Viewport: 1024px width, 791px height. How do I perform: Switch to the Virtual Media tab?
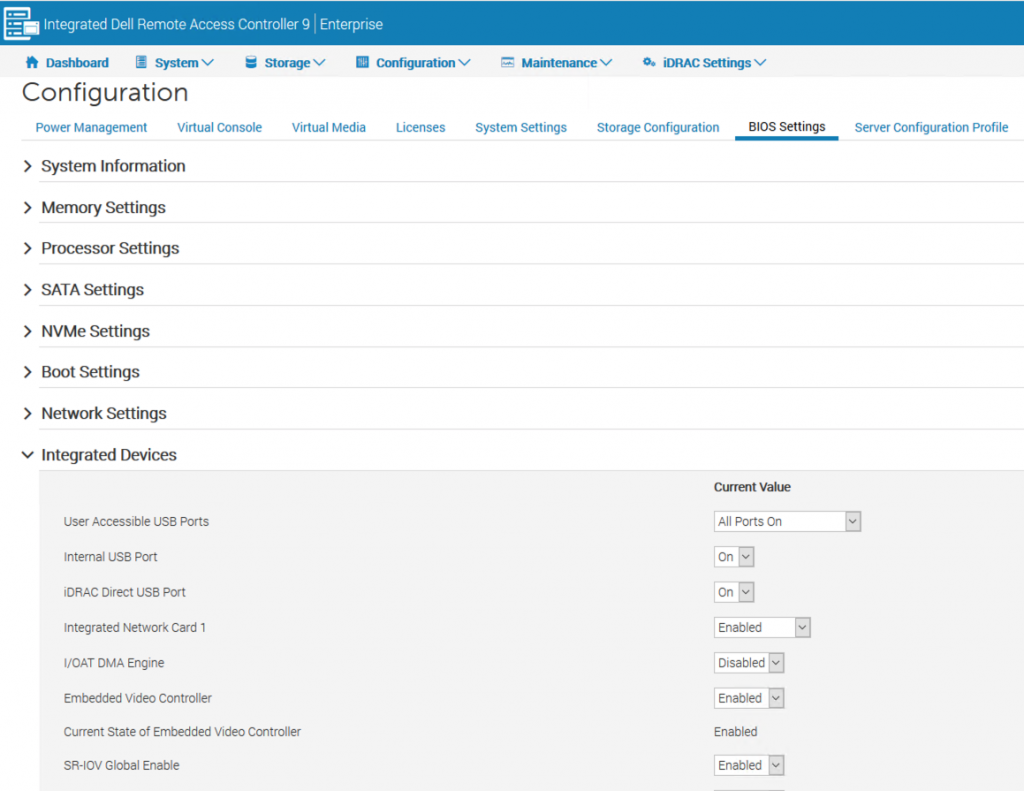pyautogui.click(x=328, y=127)
